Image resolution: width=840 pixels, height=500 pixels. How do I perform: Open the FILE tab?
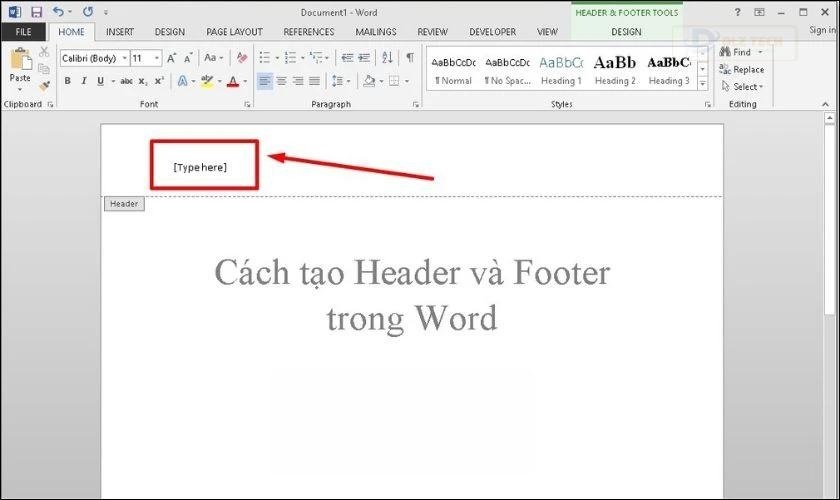[x=23, y=32]
